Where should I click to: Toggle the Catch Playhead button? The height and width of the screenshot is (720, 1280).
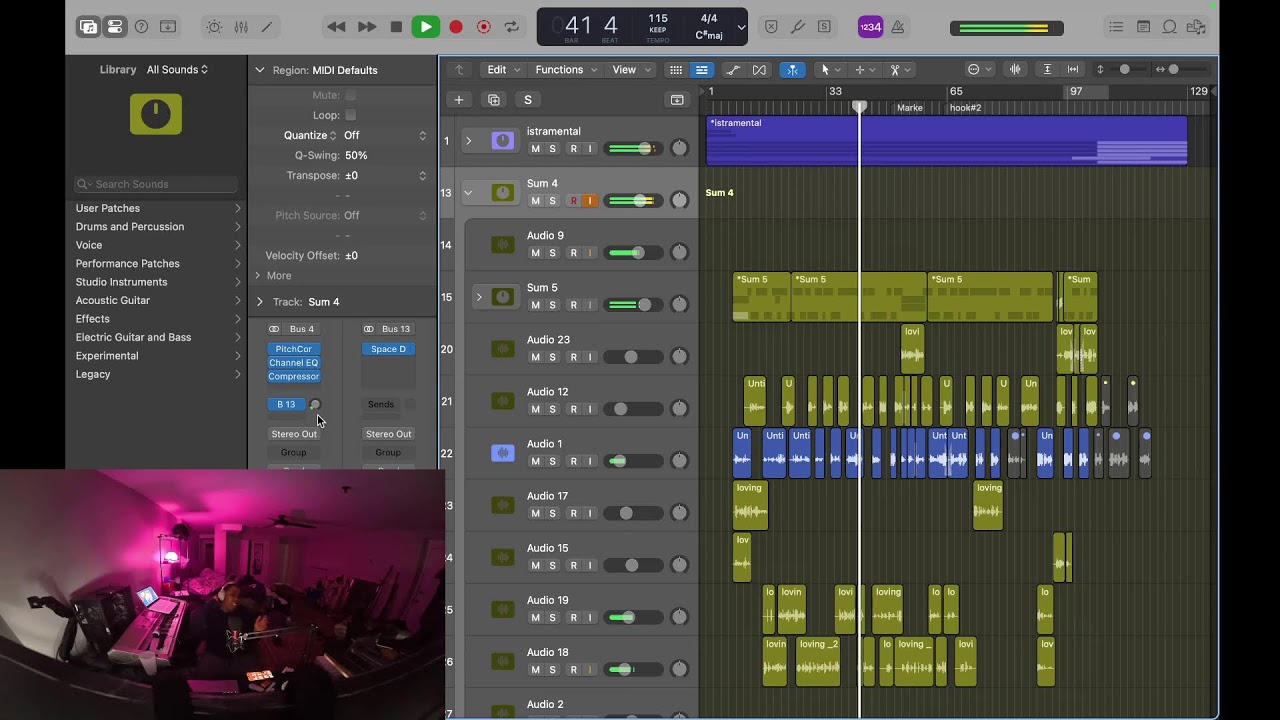(x=792, y=70)
